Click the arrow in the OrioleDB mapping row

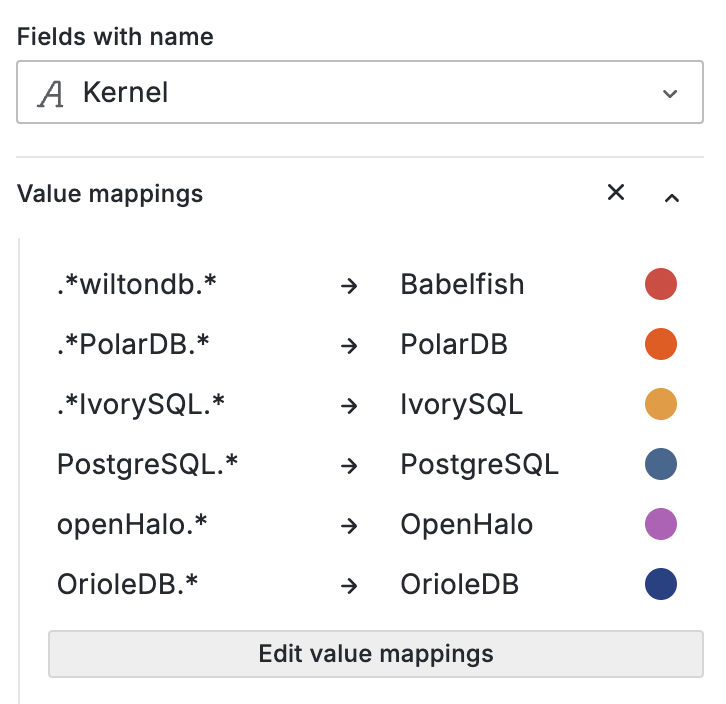pos(349,585)
